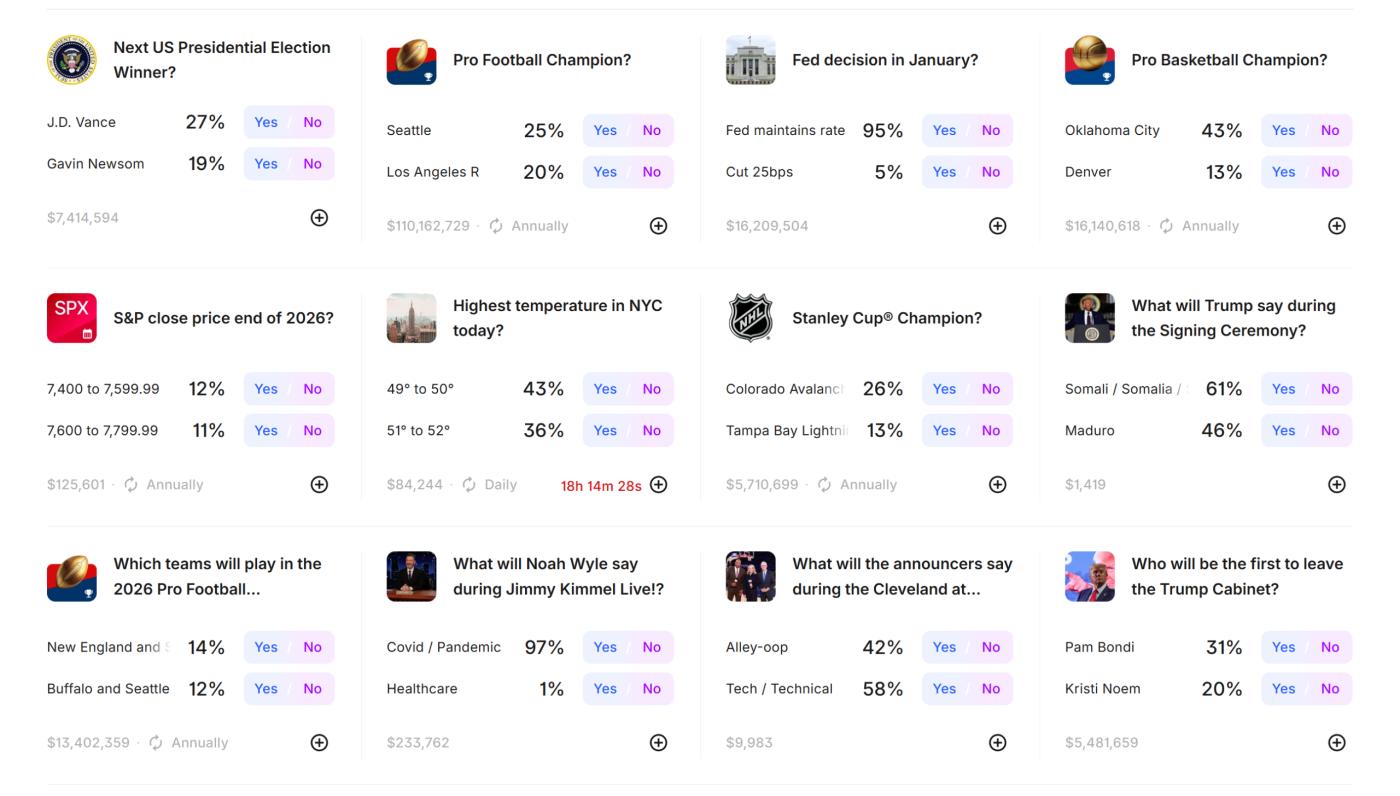Click the Pro Basketball Champion icon
The image size is (1400, 796).
pyautogui.click(x=1089, y=60)
